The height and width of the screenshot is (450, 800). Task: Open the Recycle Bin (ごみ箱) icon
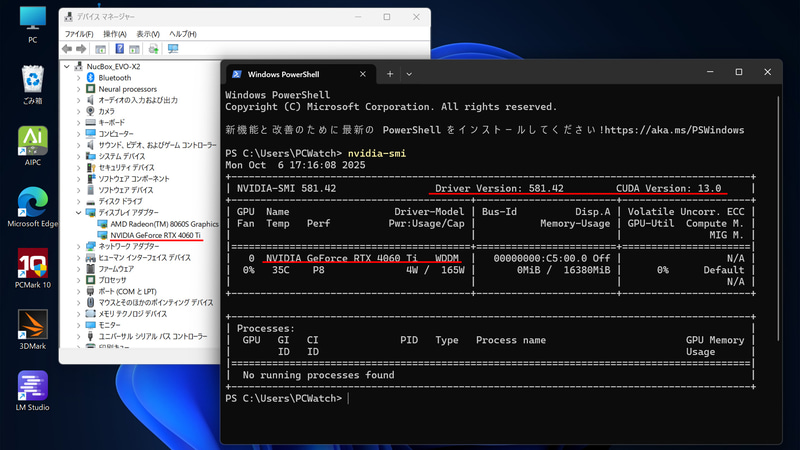[x=33, y=85]
